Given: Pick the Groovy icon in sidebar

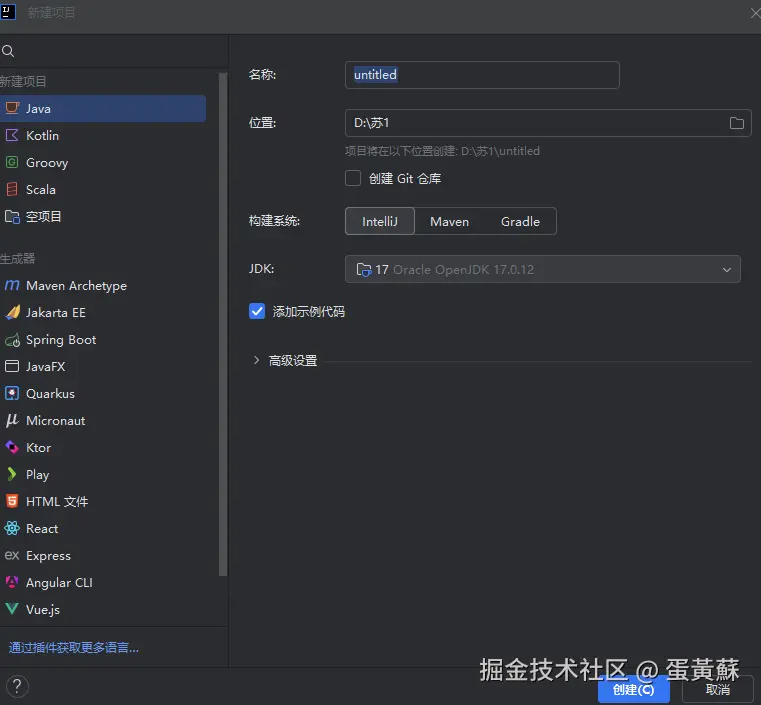Looking at the screenshot, I should [12, 162].
